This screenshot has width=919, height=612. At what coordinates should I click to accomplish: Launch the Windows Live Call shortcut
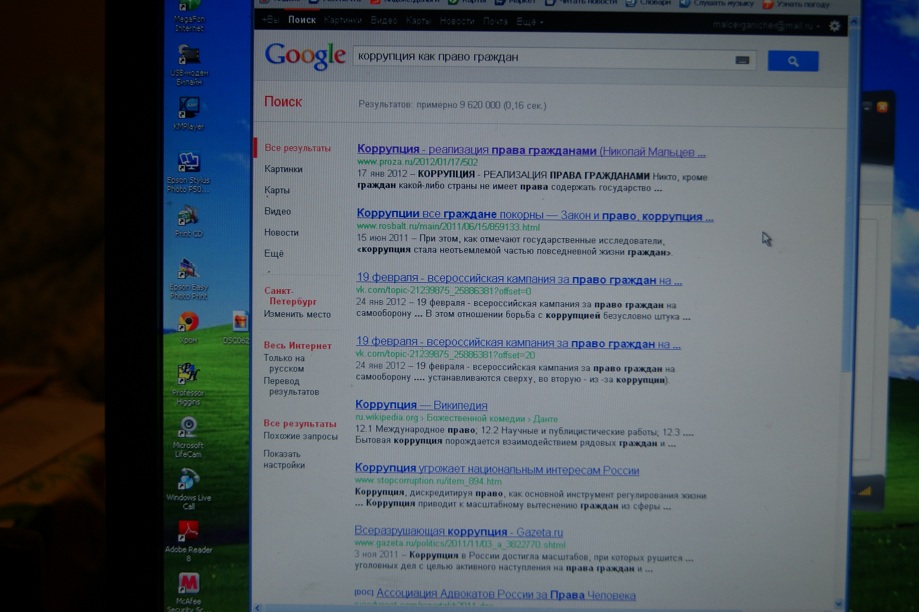tap(189, 489)
